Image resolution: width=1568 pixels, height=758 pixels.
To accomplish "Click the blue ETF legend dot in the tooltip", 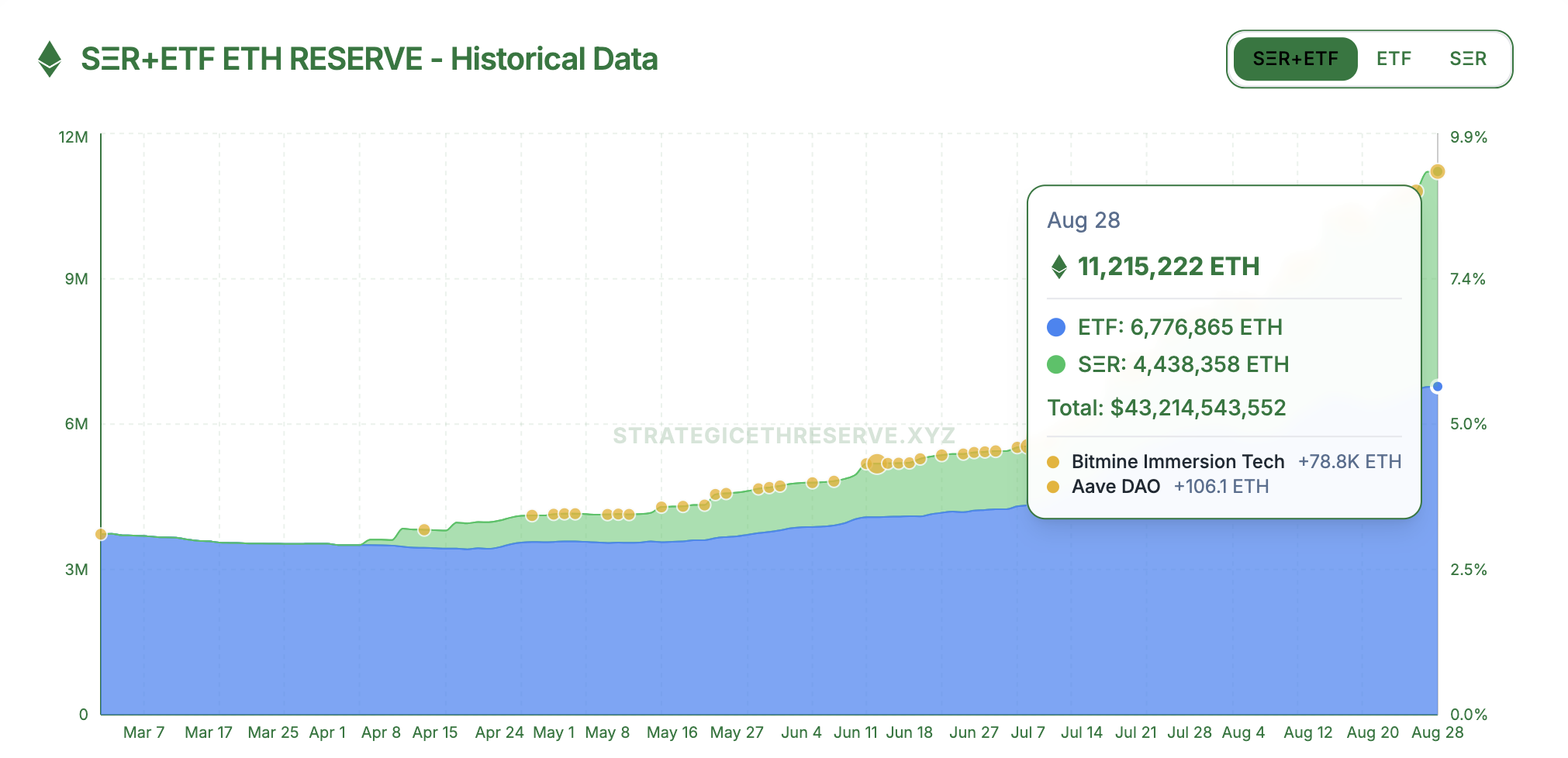I will click(x=1055, y=327).
